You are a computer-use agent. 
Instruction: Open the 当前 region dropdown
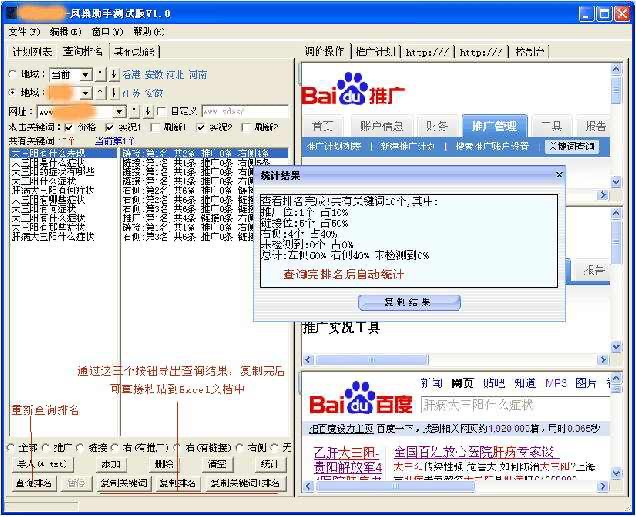coord(85,75)
